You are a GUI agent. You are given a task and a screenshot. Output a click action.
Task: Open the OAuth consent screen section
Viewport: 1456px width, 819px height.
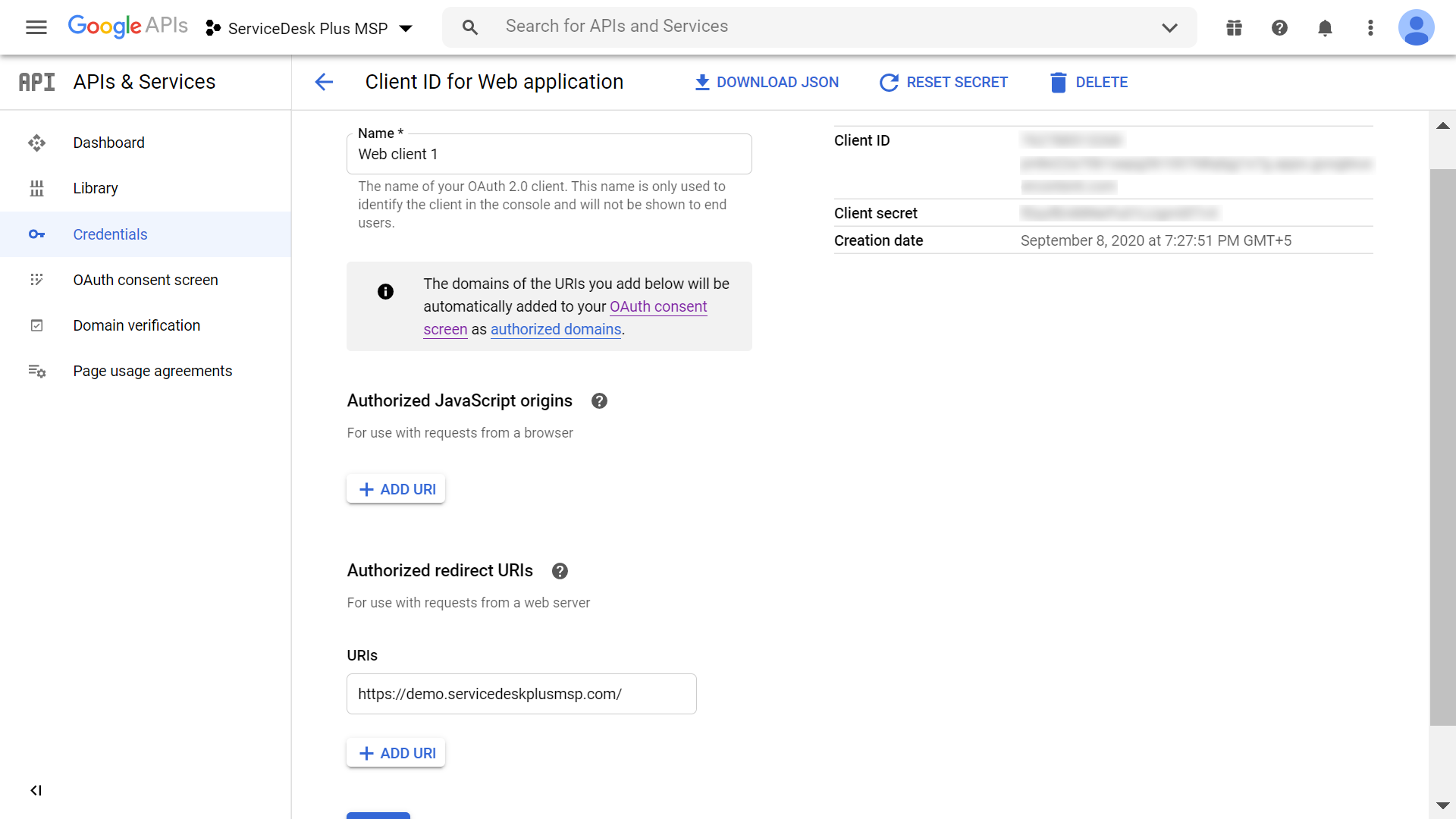click(x=145, y=280)
